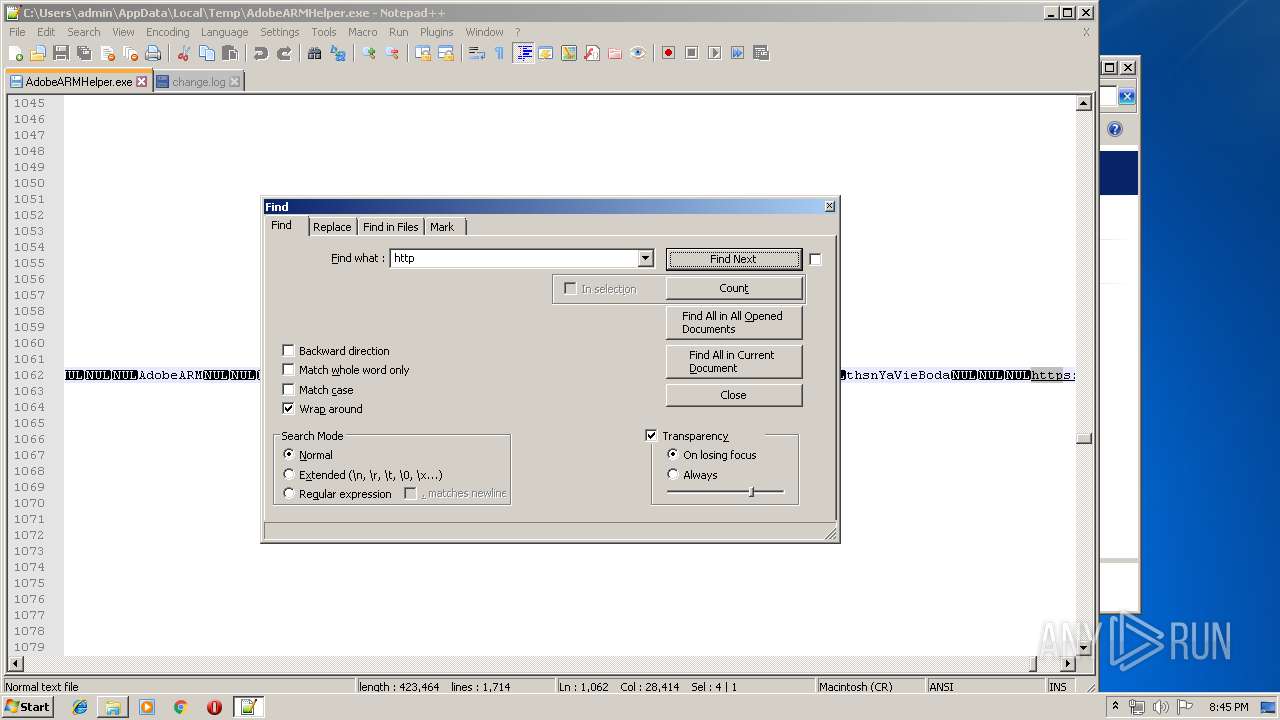Click the vertical scrollbar thumb in editor
This screenshot has height=720, width=1280.
pos(1083,438)
